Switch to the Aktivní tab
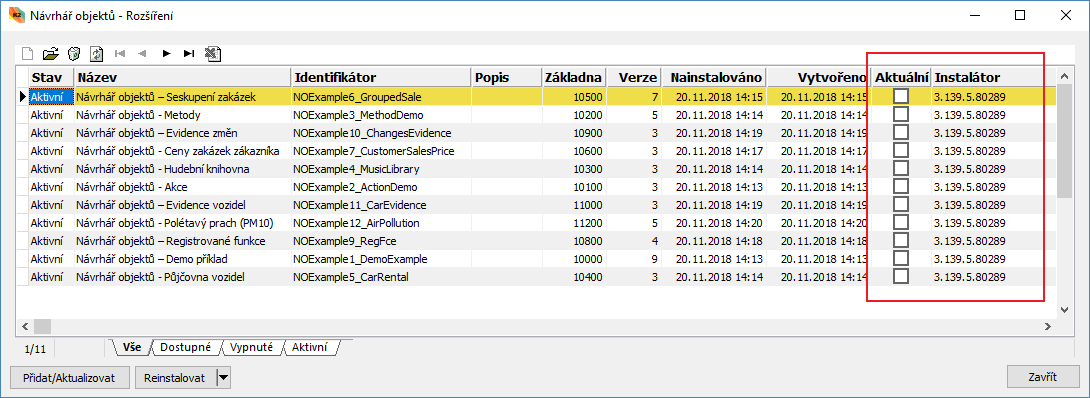Image resolution: width=1090 pixels, height=398 pixels. point(309,346)
